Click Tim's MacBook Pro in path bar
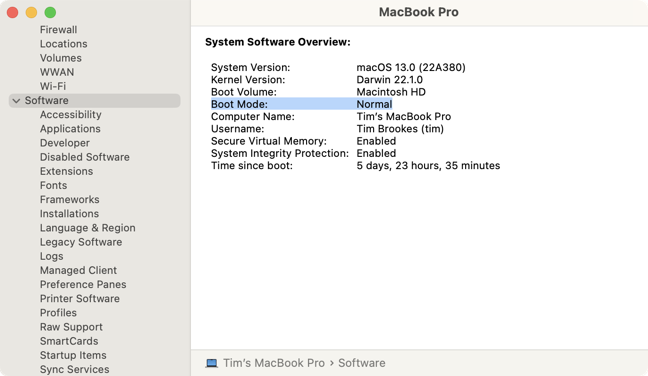This screenshot has width=648, height=376. (274, 363)
